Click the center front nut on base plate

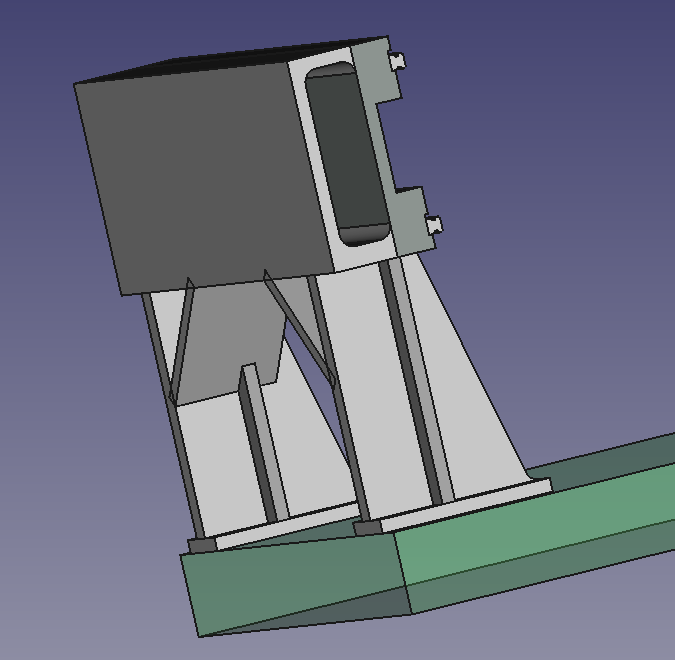click(x=367, y=528)
